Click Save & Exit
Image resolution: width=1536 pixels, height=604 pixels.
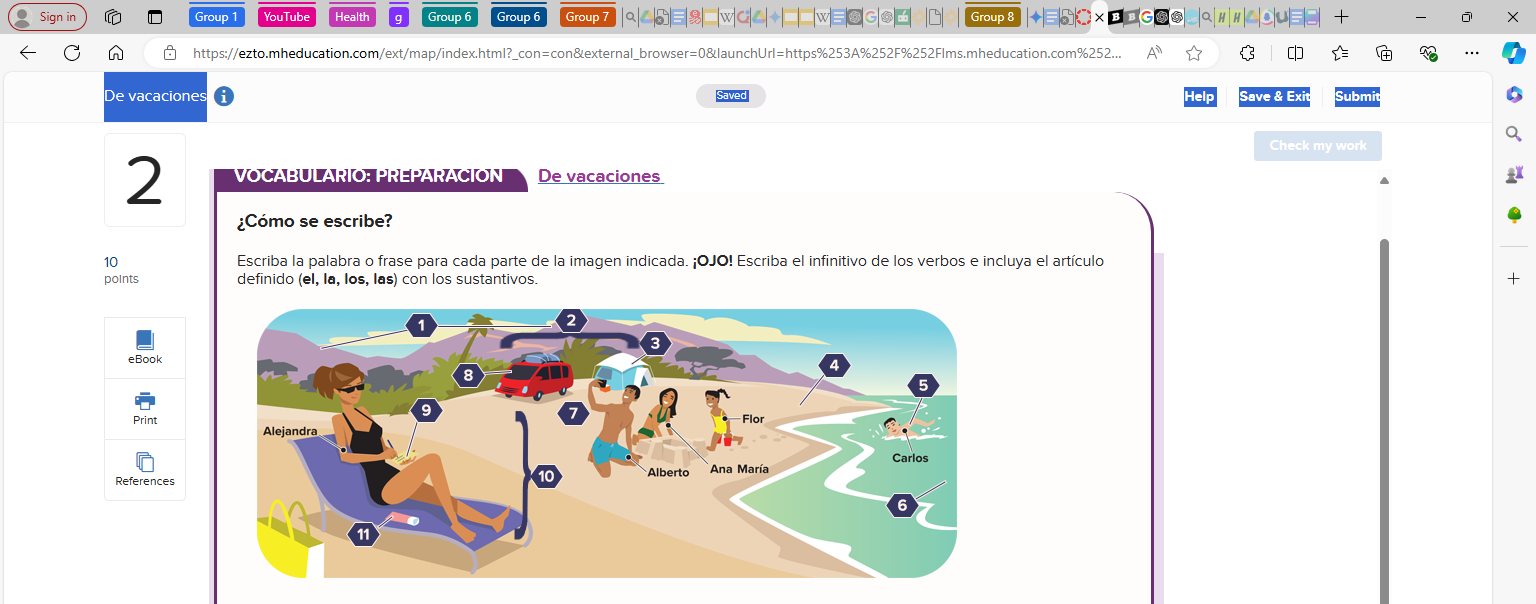coord(1274,96)
